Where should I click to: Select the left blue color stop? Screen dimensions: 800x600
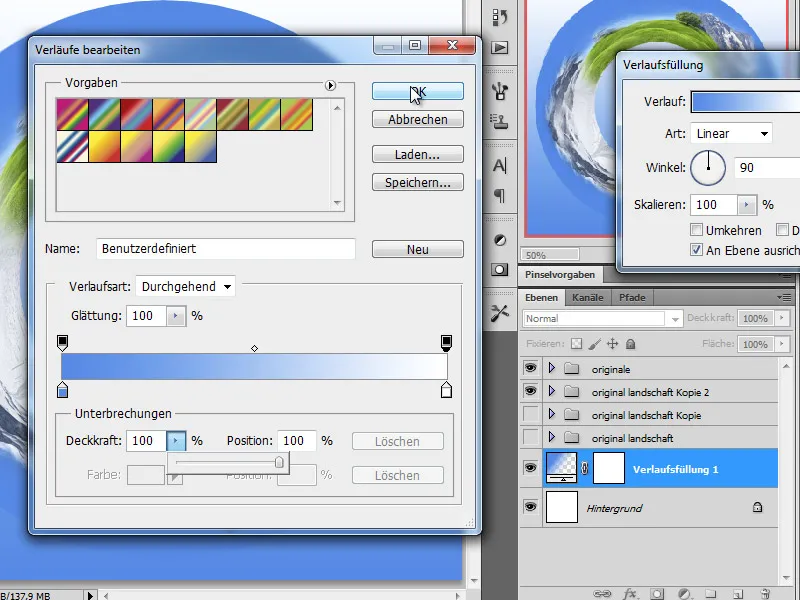click(62, 389)
